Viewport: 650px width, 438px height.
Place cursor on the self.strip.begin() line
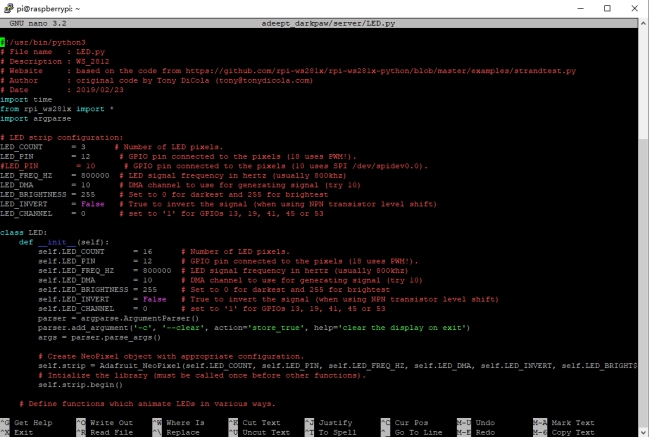click(x=80, y=385)
